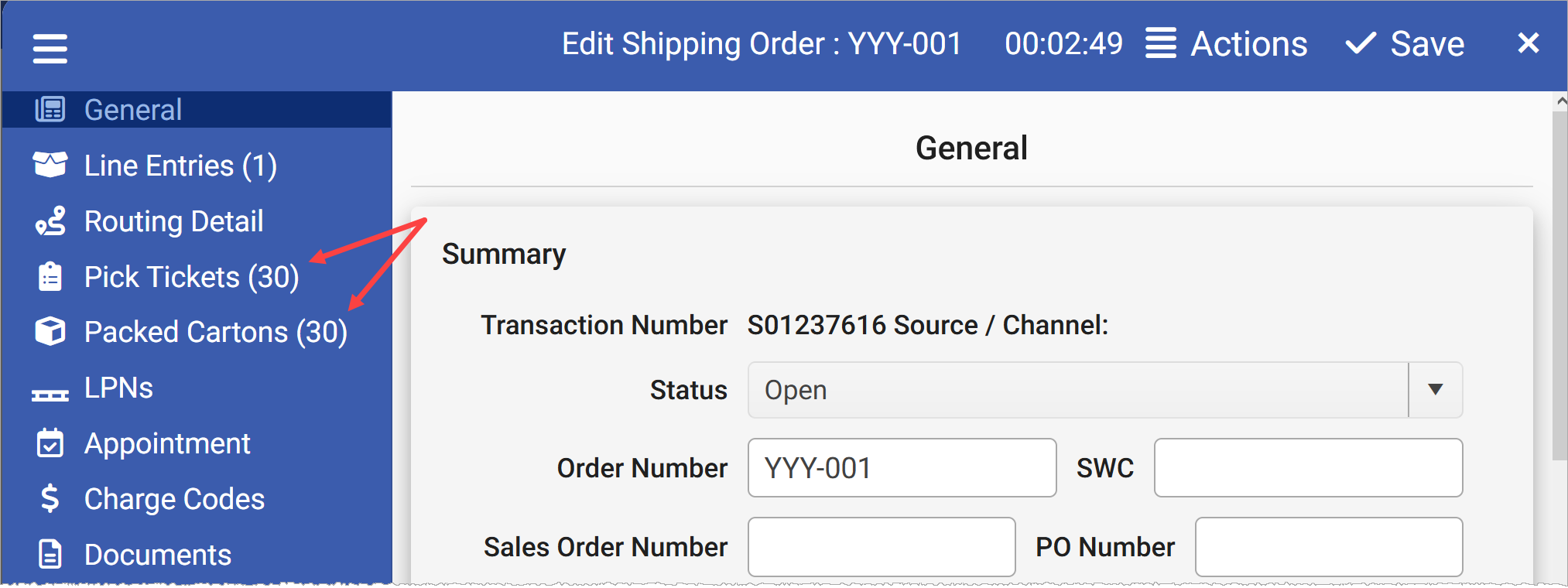Select the Pick Tickets clipboard icon

tap(50, 276)
